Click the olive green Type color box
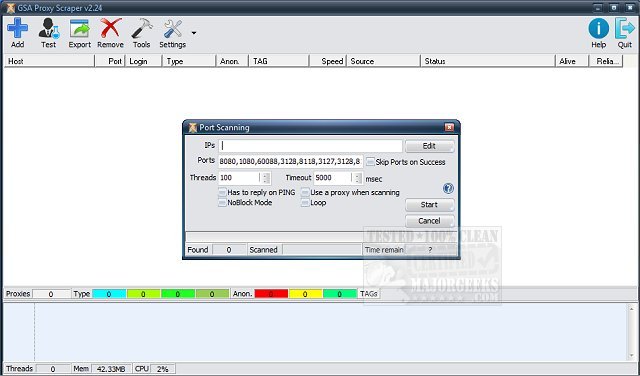The image size is (640, 376). coord(212,294)
